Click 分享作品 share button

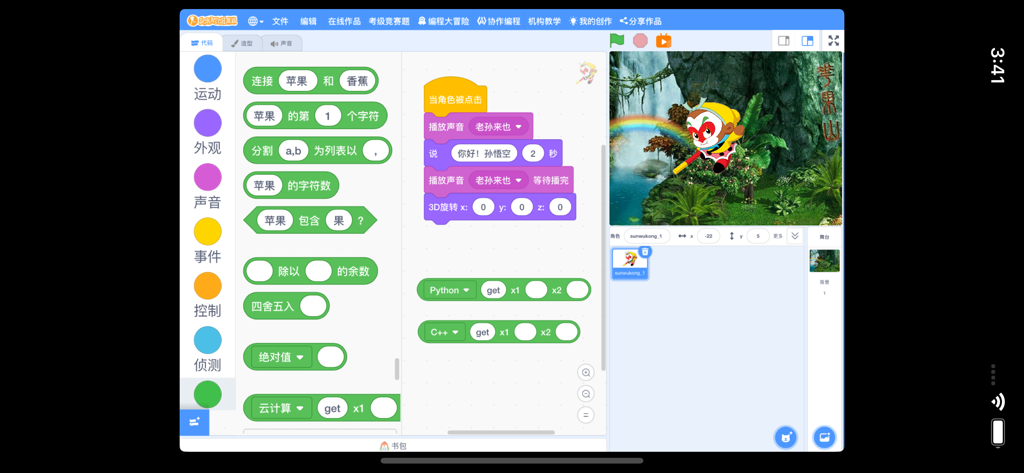[641, 21]
